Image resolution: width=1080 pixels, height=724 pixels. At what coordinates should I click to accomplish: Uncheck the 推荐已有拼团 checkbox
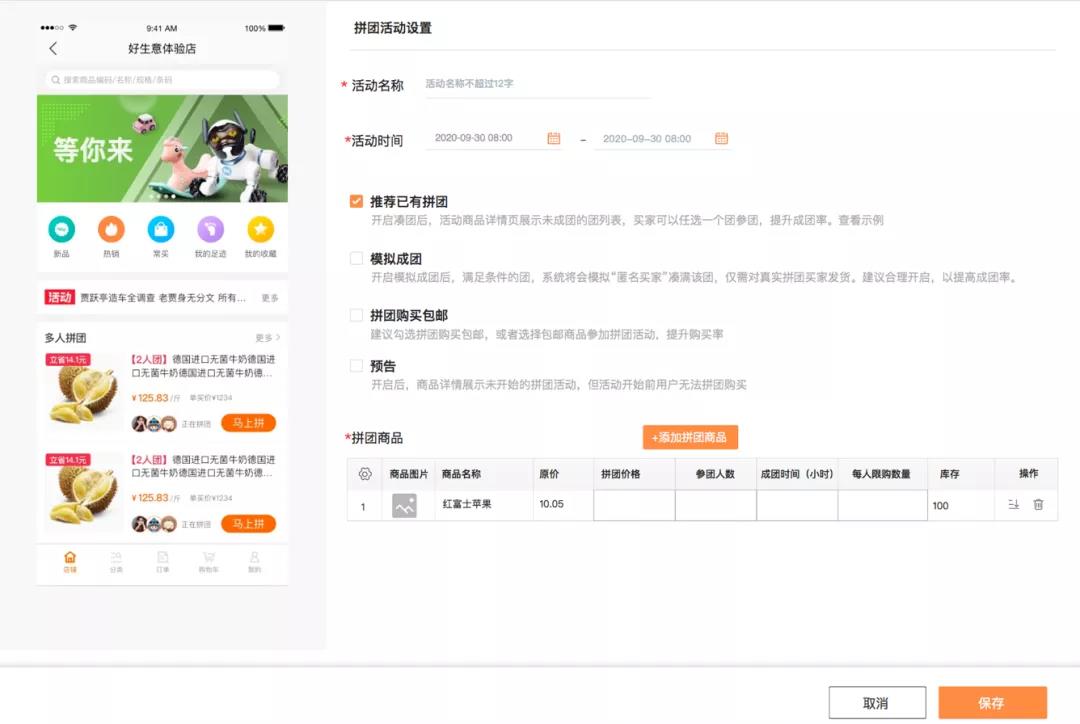[x=356, y=201]
